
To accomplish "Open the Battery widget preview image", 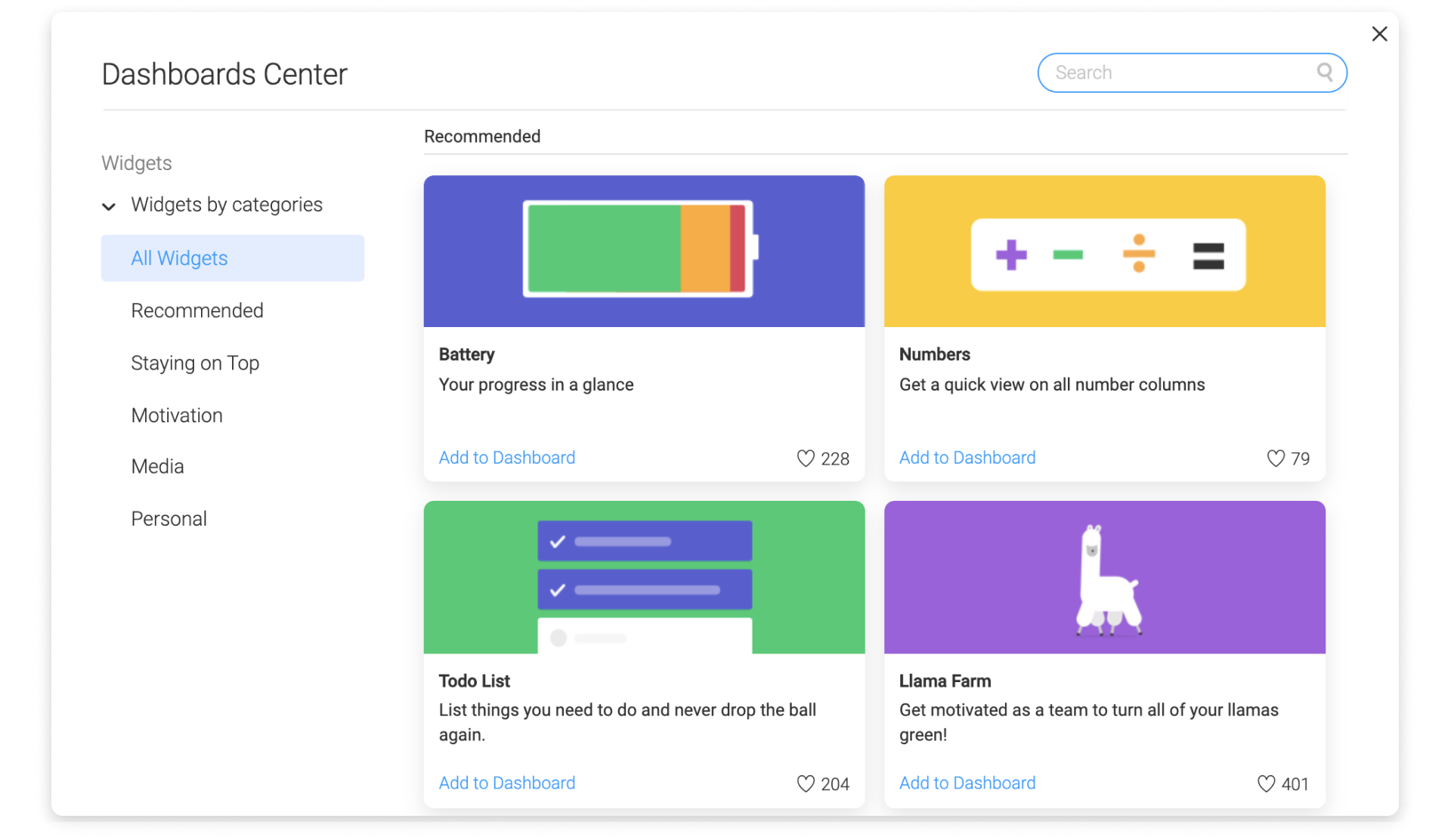I will (644, 252).
